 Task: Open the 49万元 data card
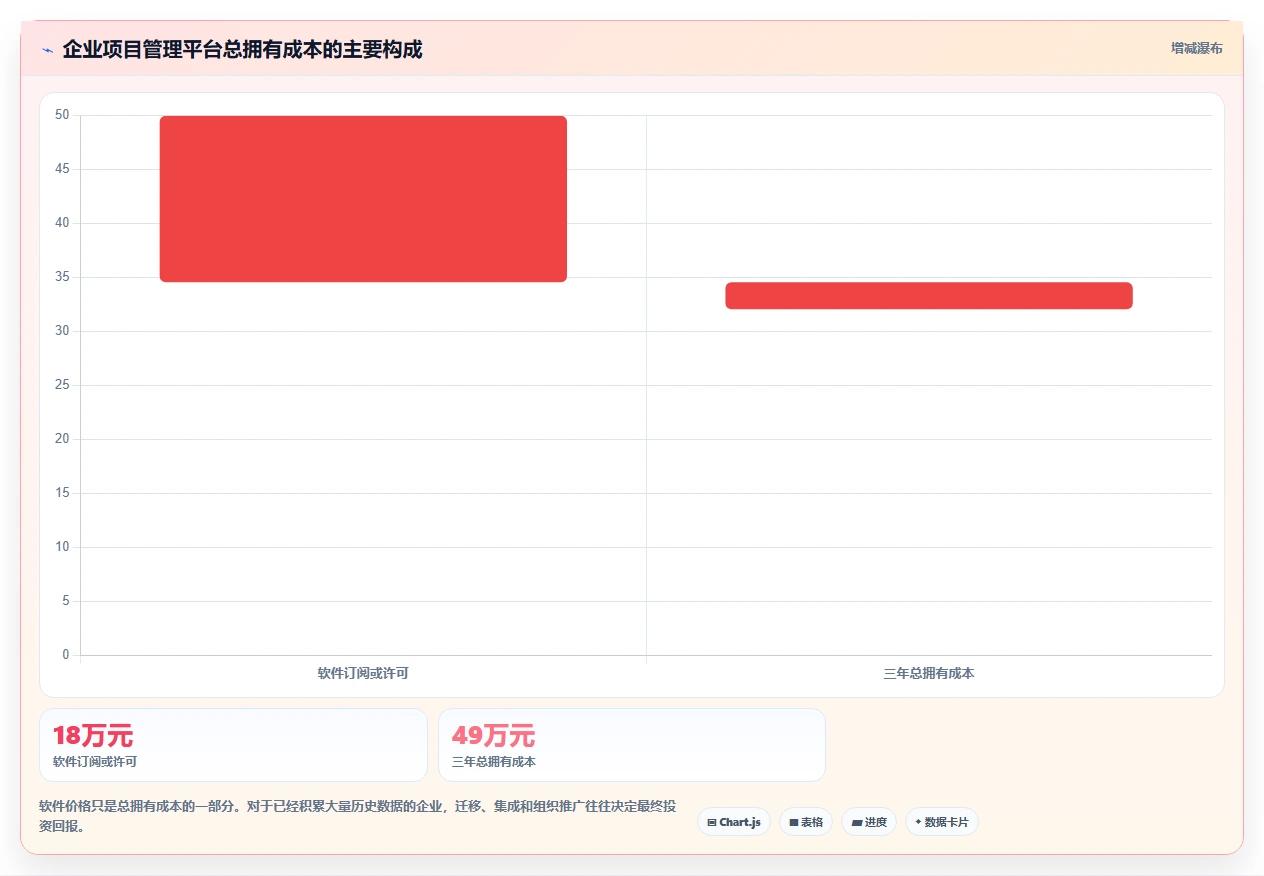pos(632,745)
